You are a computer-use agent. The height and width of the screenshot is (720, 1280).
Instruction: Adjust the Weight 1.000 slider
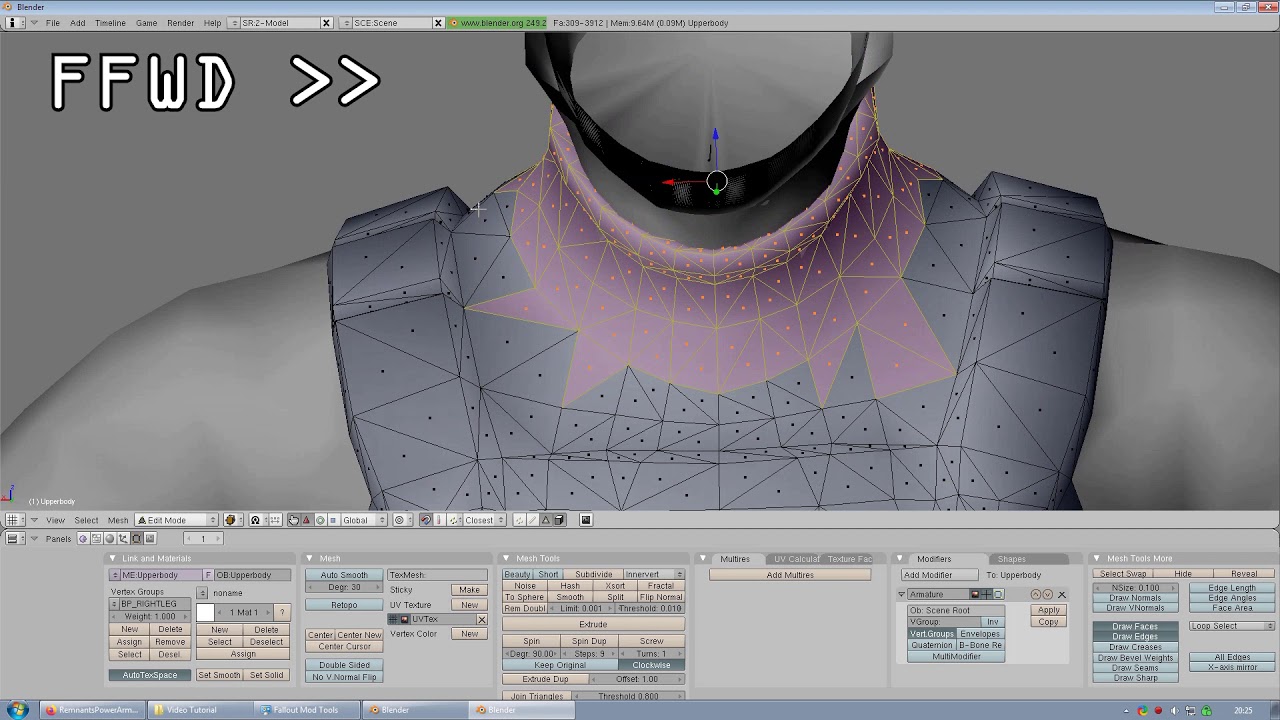click(150, 616)
